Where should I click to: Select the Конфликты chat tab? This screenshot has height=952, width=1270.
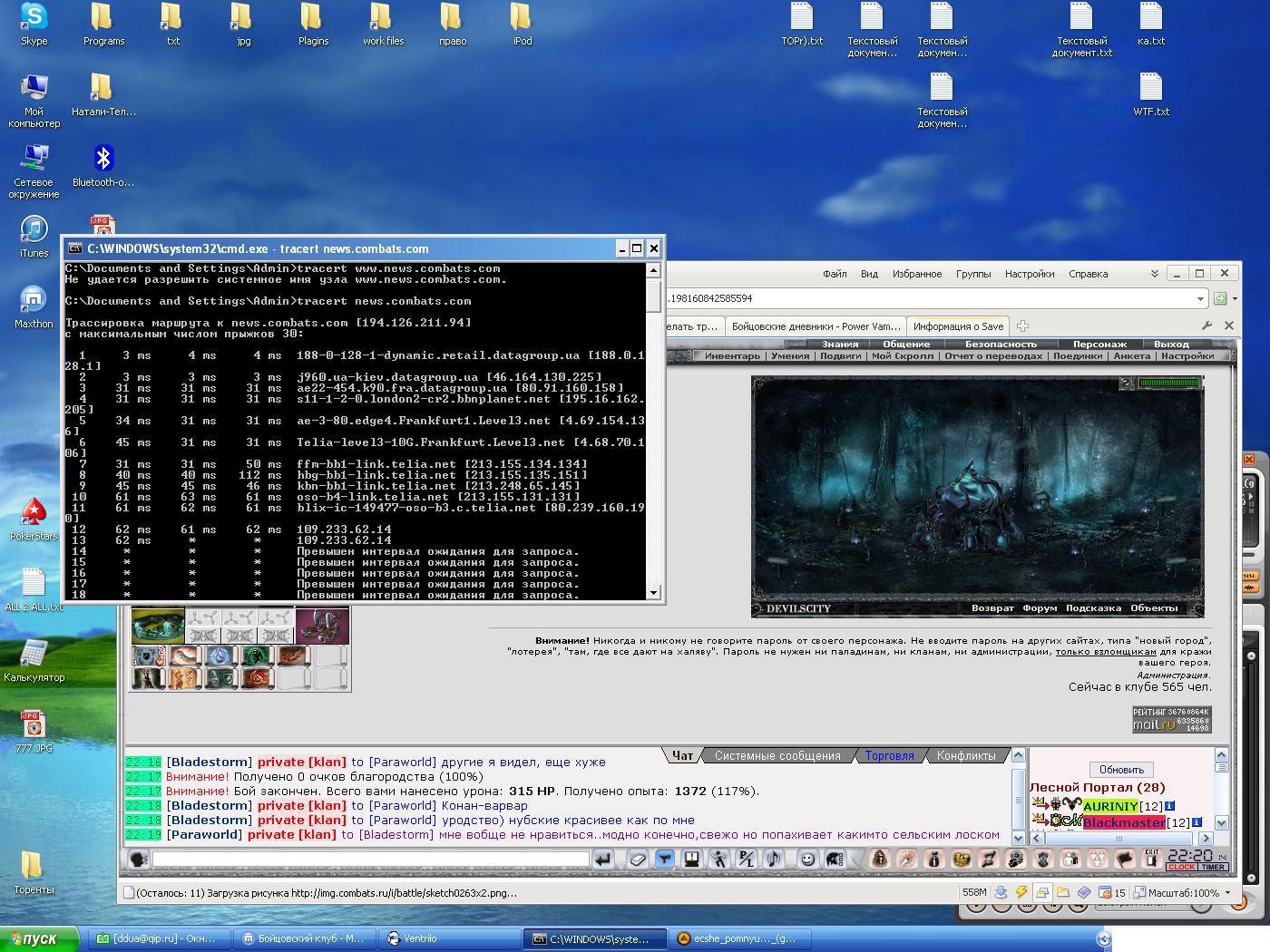tap(966, 755)
